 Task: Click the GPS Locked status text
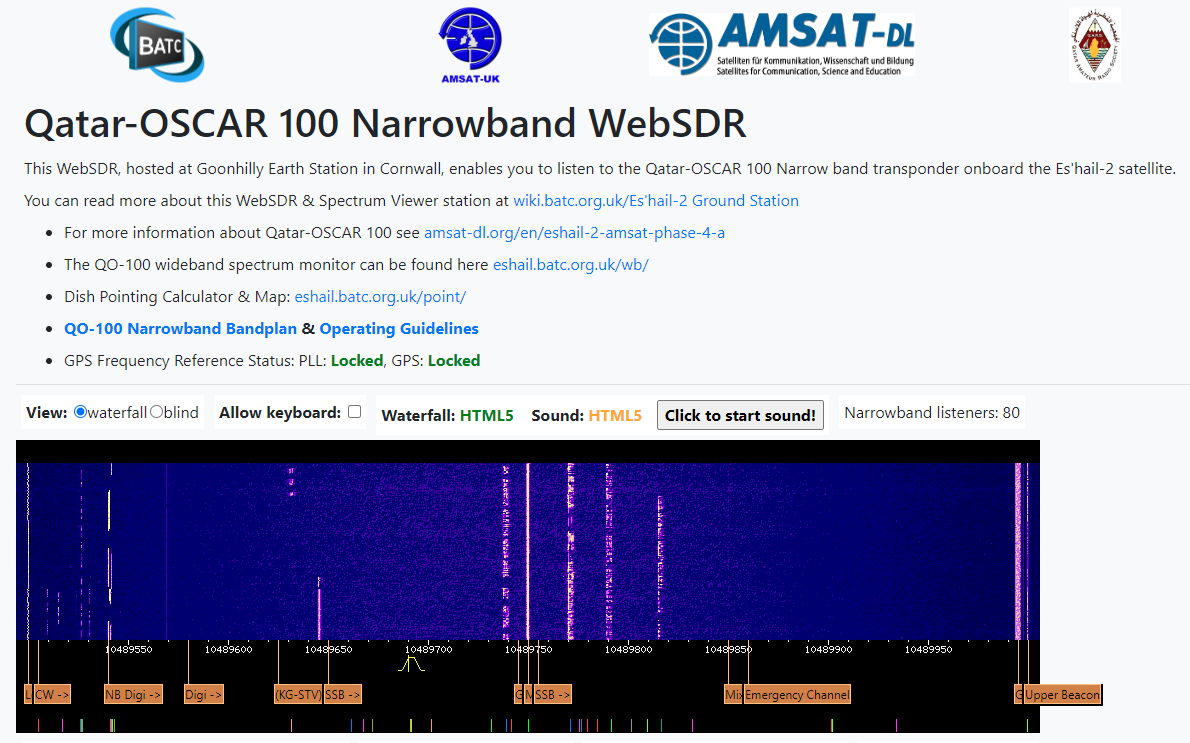(454, 360)
